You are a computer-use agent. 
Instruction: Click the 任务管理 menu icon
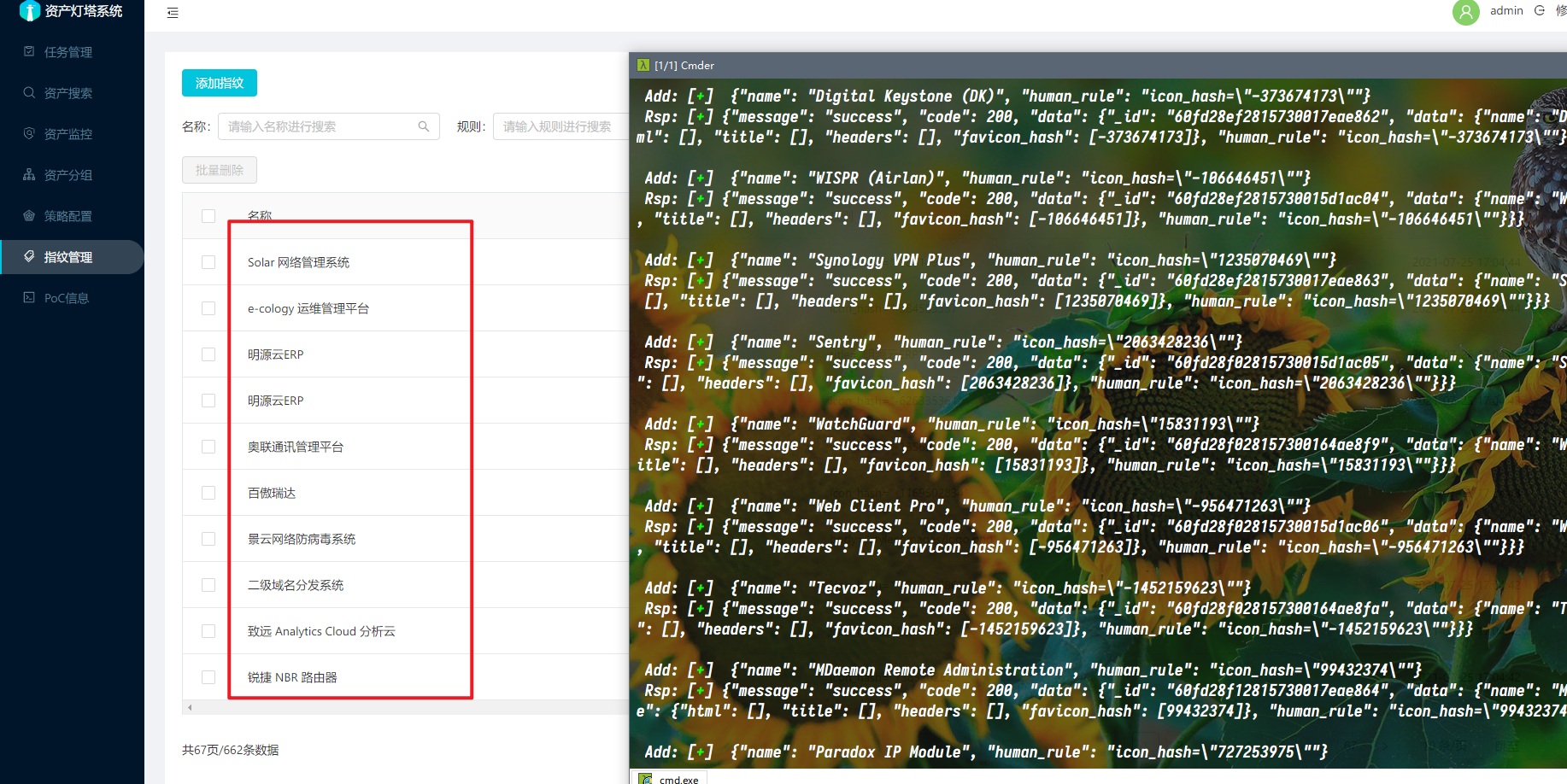29,51
